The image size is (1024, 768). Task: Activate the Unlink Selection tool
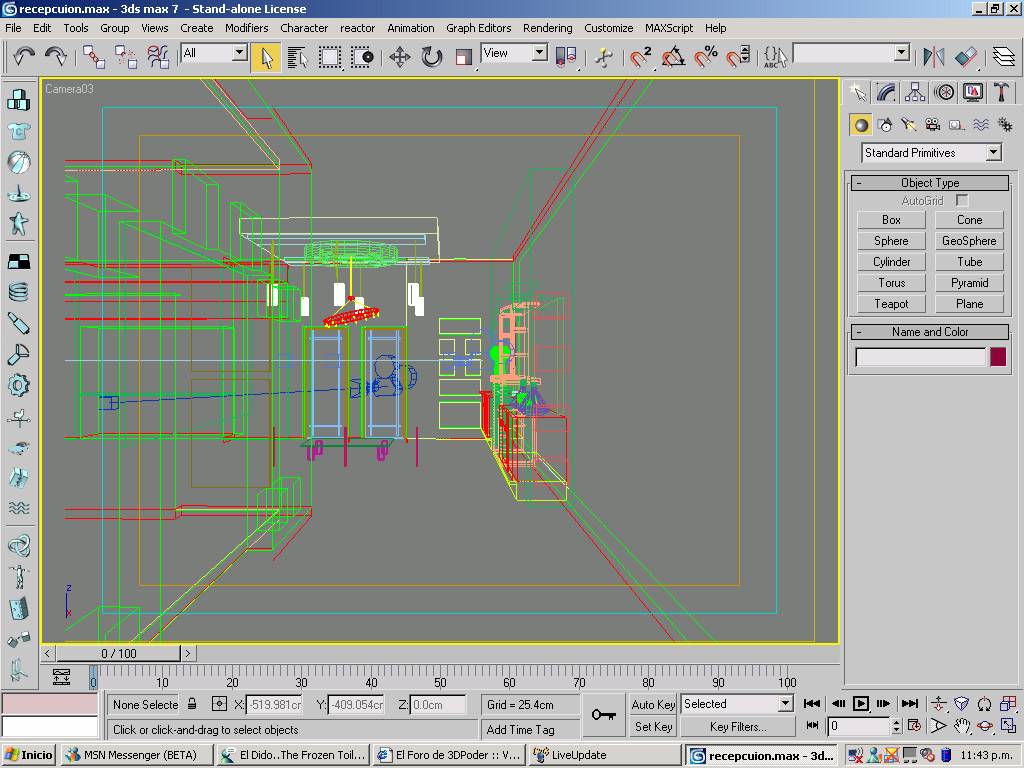(x=125, y=57)
